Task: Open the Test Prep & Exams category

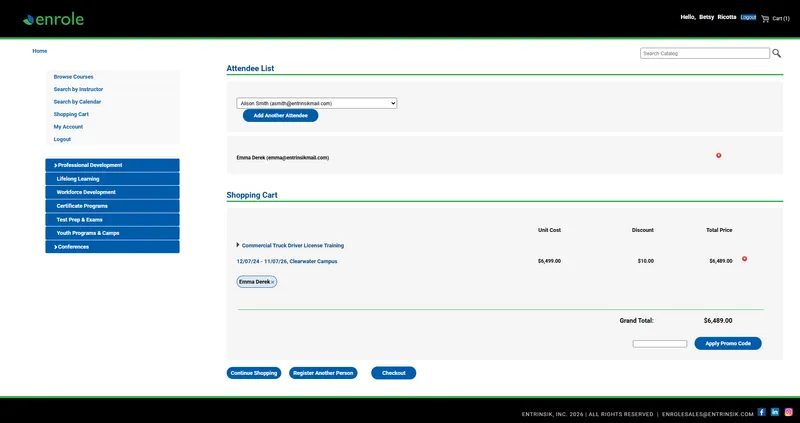Action: (112, 220)
